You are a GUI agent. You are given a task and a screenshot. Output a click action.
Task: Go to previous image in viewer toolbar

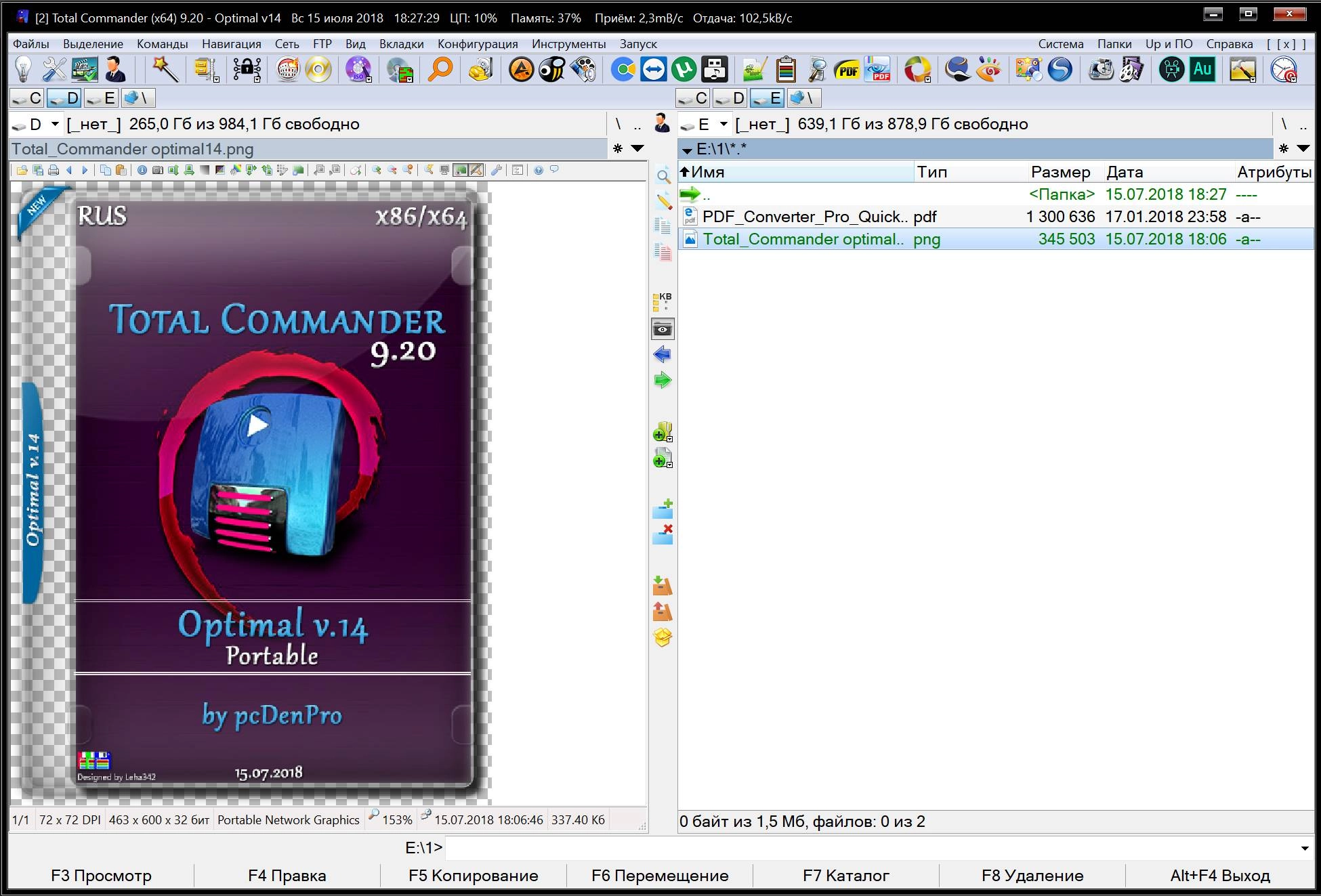(69, 170)
